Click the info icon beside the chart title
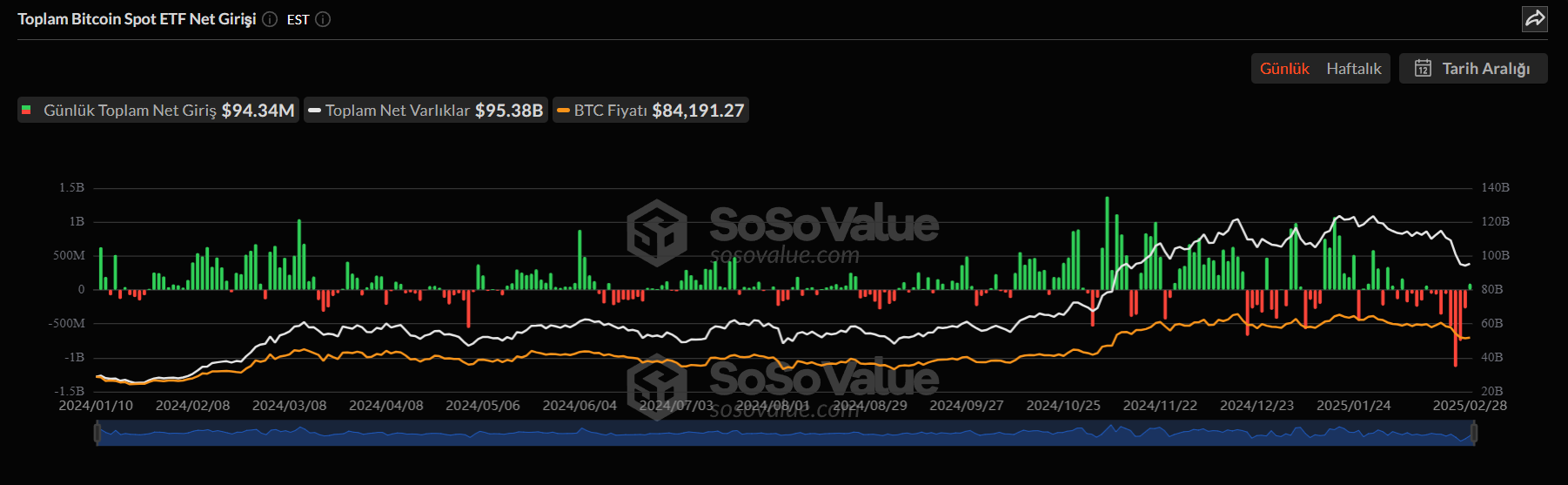 (270, 19)
